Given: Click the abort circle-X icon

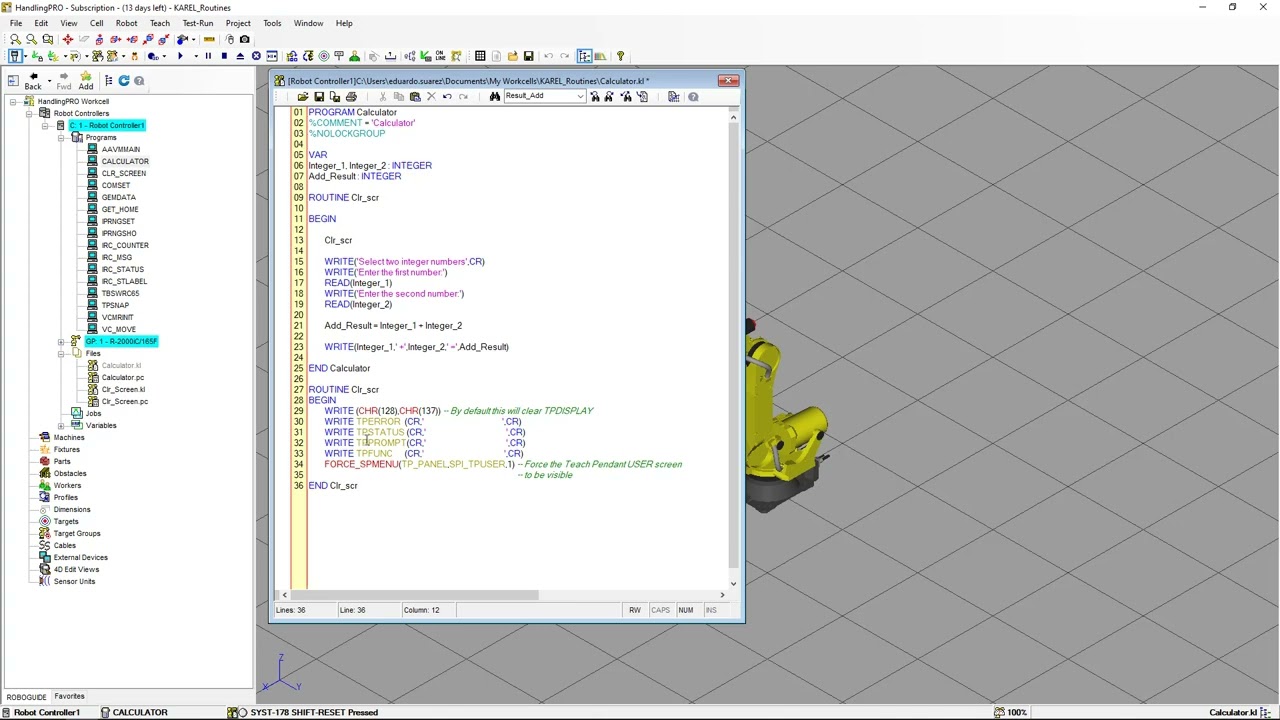Looking at the screenshot, I should (x=256, y=56).
